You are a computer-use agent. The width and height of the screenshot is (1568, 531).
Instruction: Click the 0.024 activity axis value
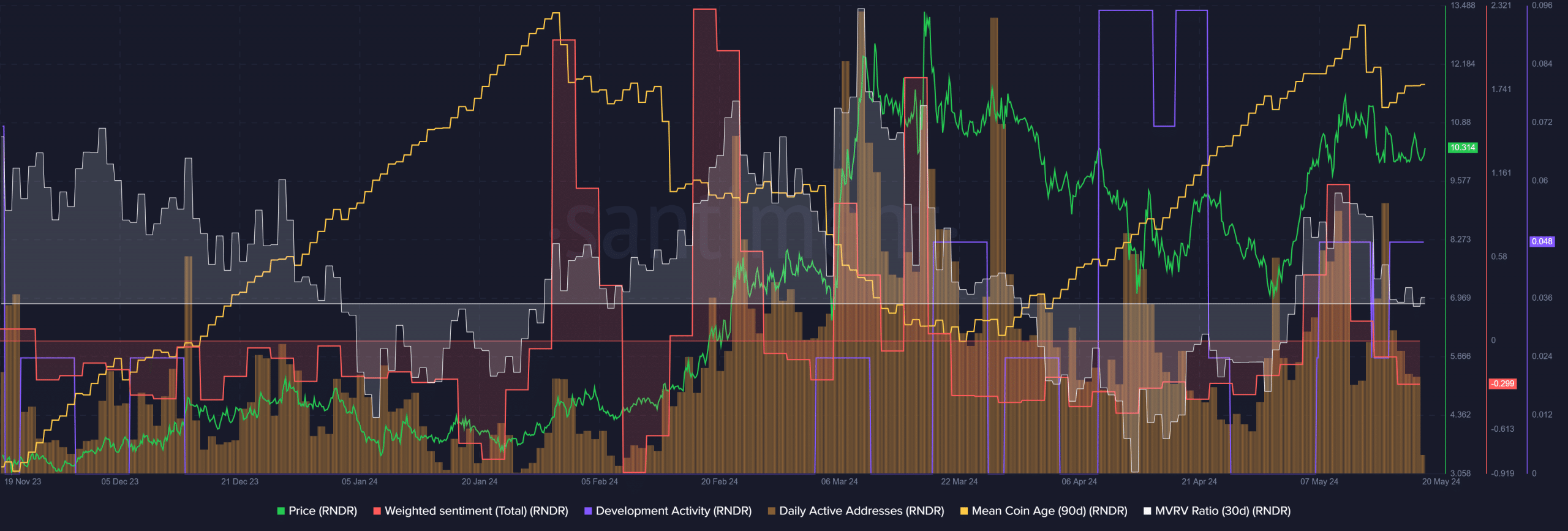1542,356
